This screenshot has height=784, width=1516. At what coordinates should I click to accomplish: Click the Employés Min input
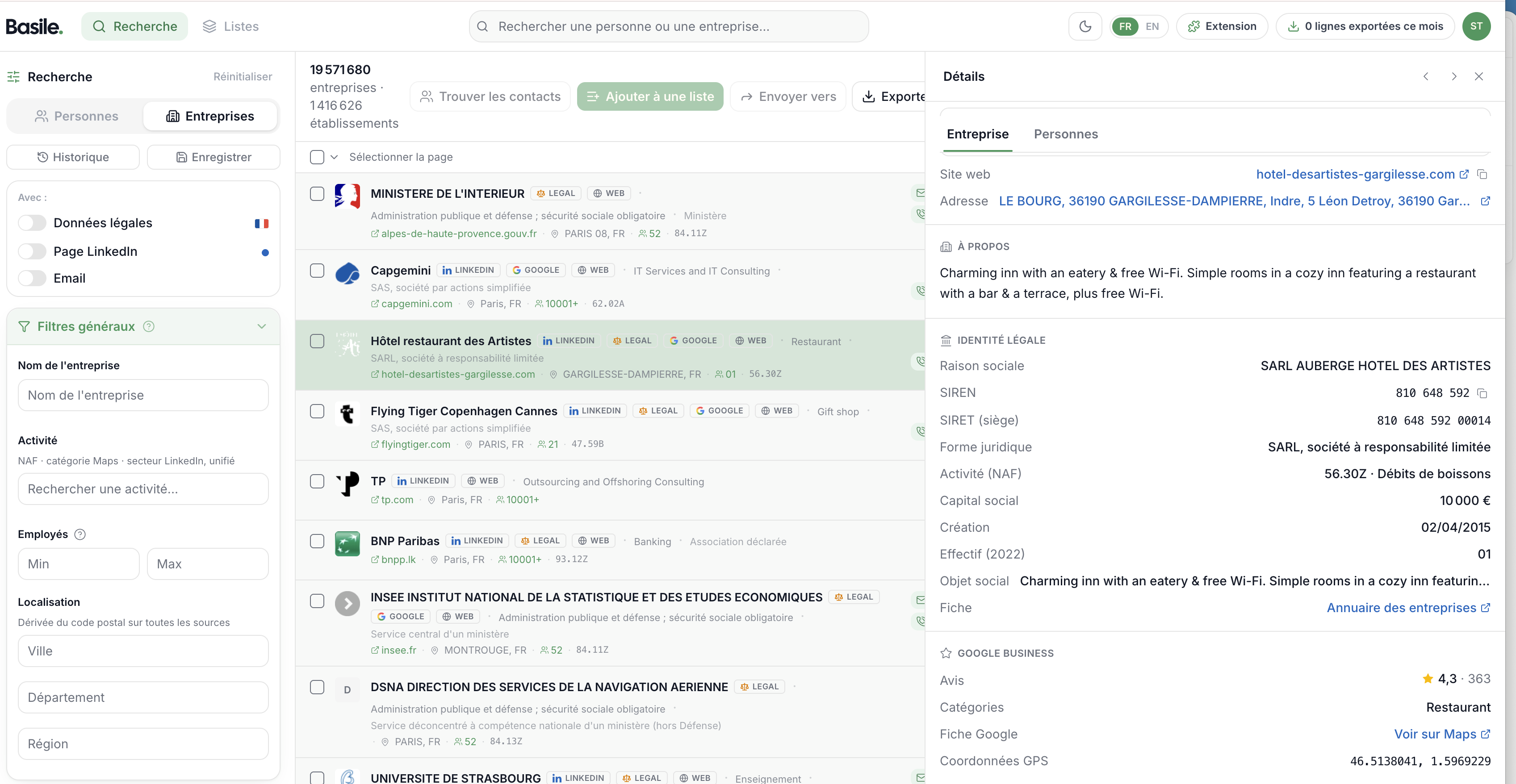(x=79, y=564)
